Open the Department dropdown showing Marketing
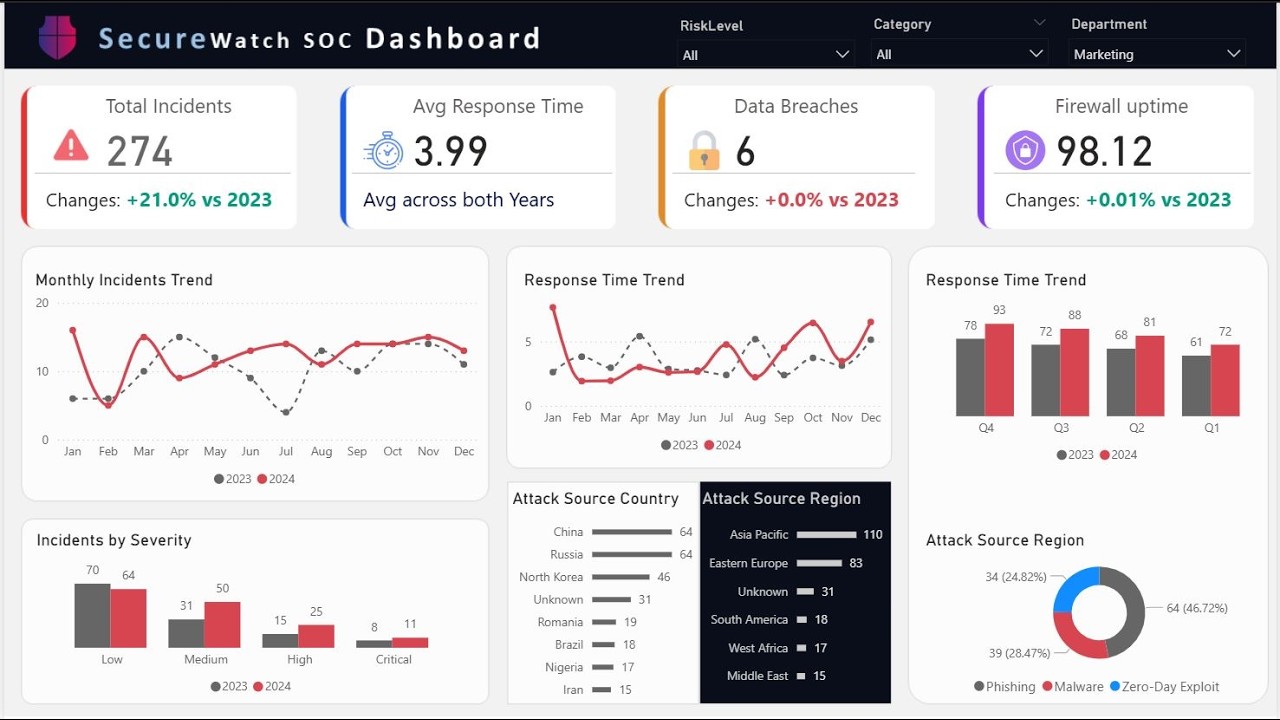Image resolution: width=1280 pixels, height=720 pixels. click(1158, 54)
